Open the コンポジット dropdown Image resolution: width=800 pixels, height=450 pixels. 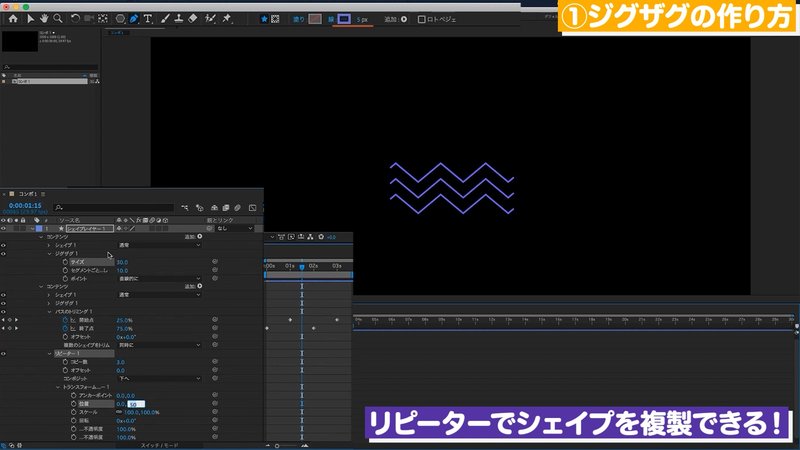[160, 379]
